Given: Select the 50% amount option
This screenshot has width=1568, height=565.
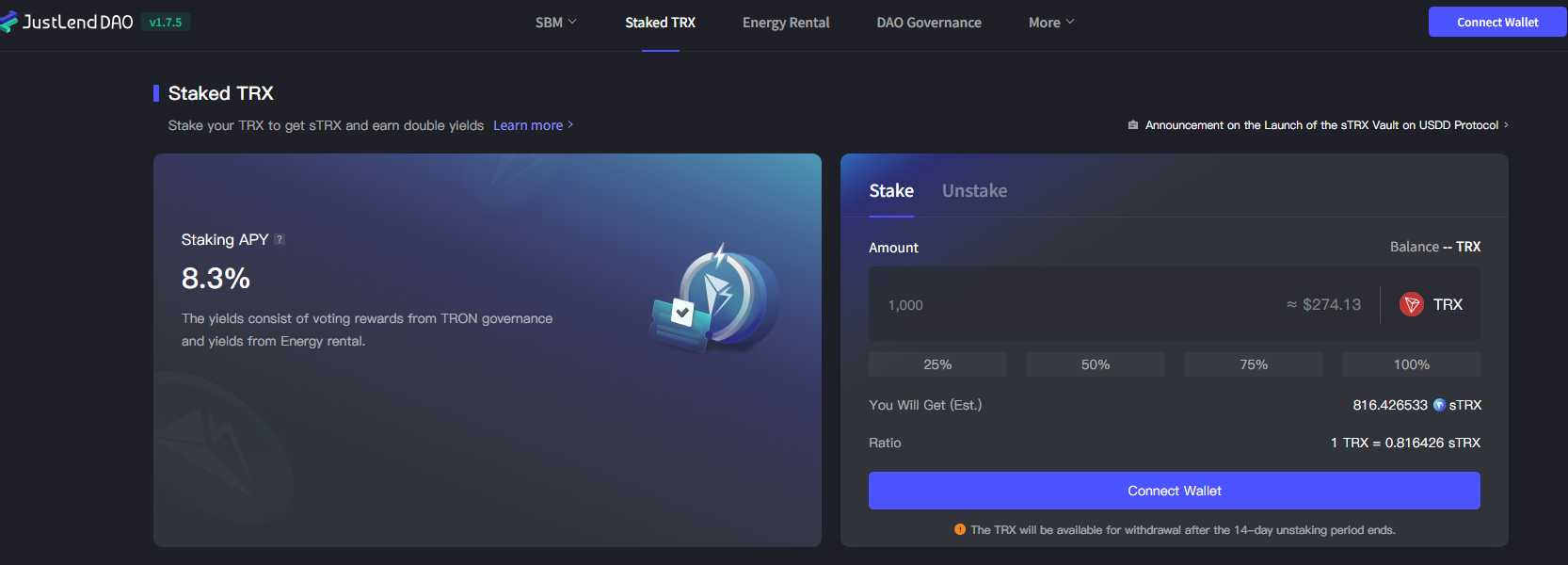Looking at the screenshot, I should click(x=1096, y=364).
